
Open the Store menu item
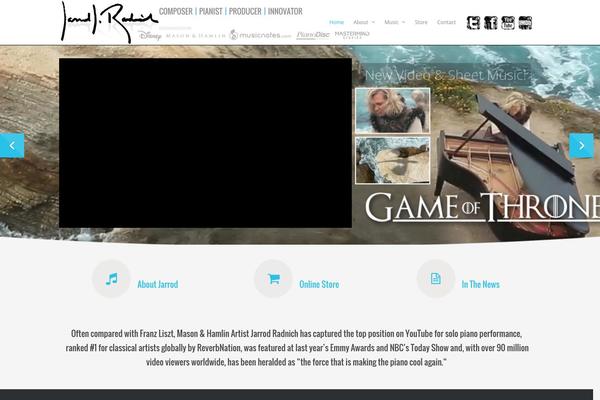(421, 22)
